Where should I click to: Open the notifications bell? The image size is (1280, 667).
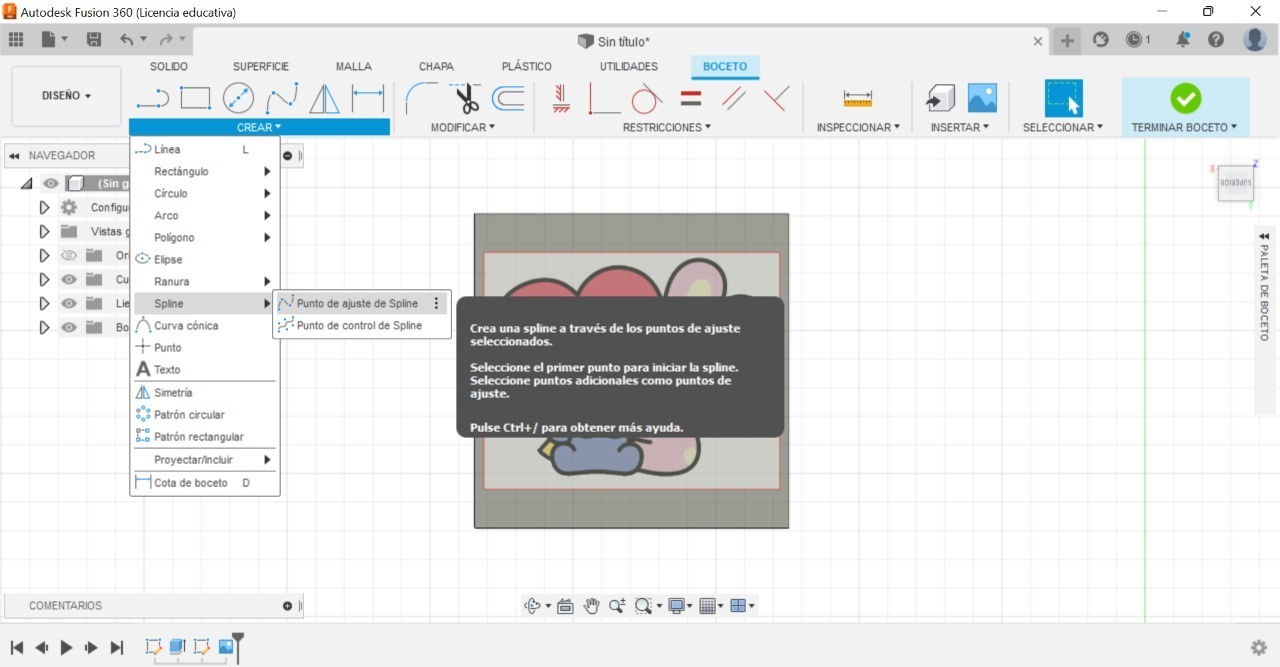[1184, 40]
